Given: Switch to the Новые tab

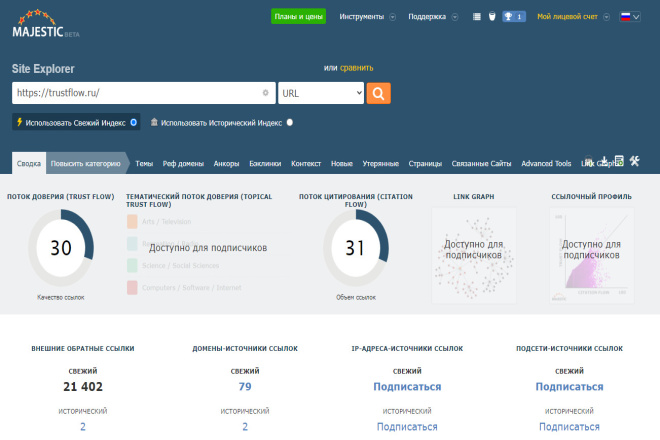Looking at the screenshot, I should tap(342, 163).
